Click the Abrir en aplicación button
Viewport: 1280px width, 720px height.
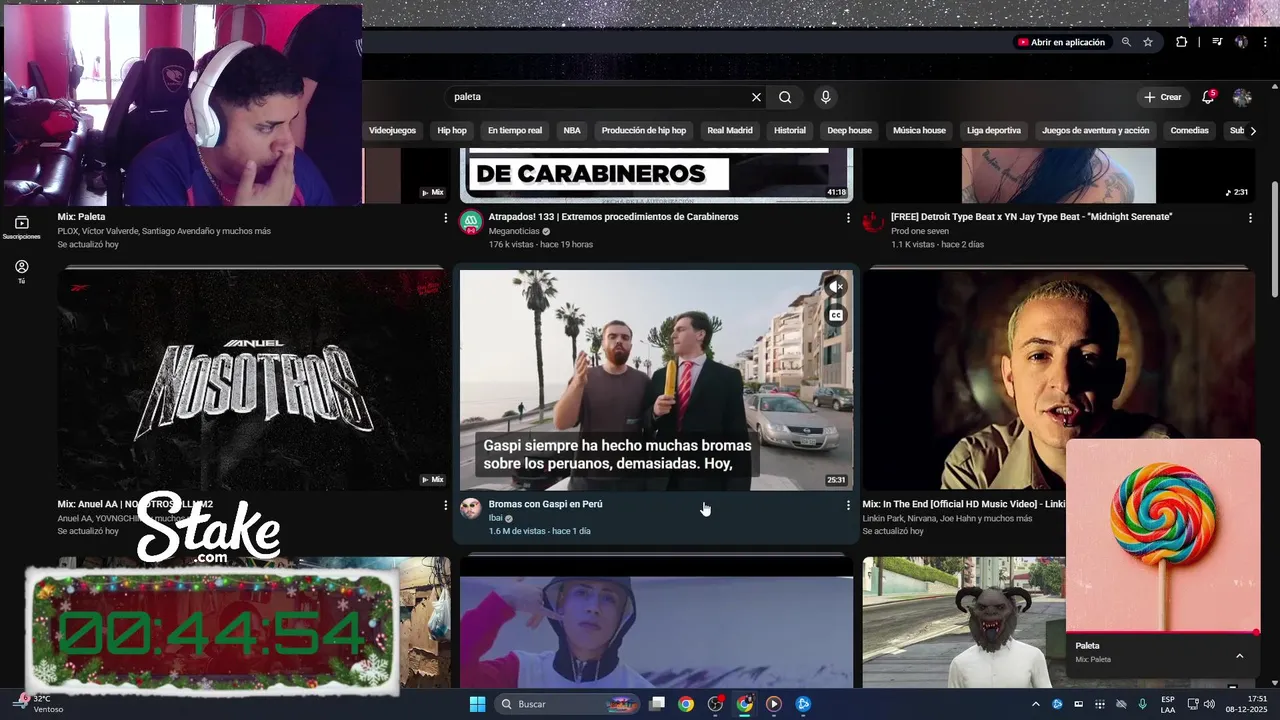1061,42
